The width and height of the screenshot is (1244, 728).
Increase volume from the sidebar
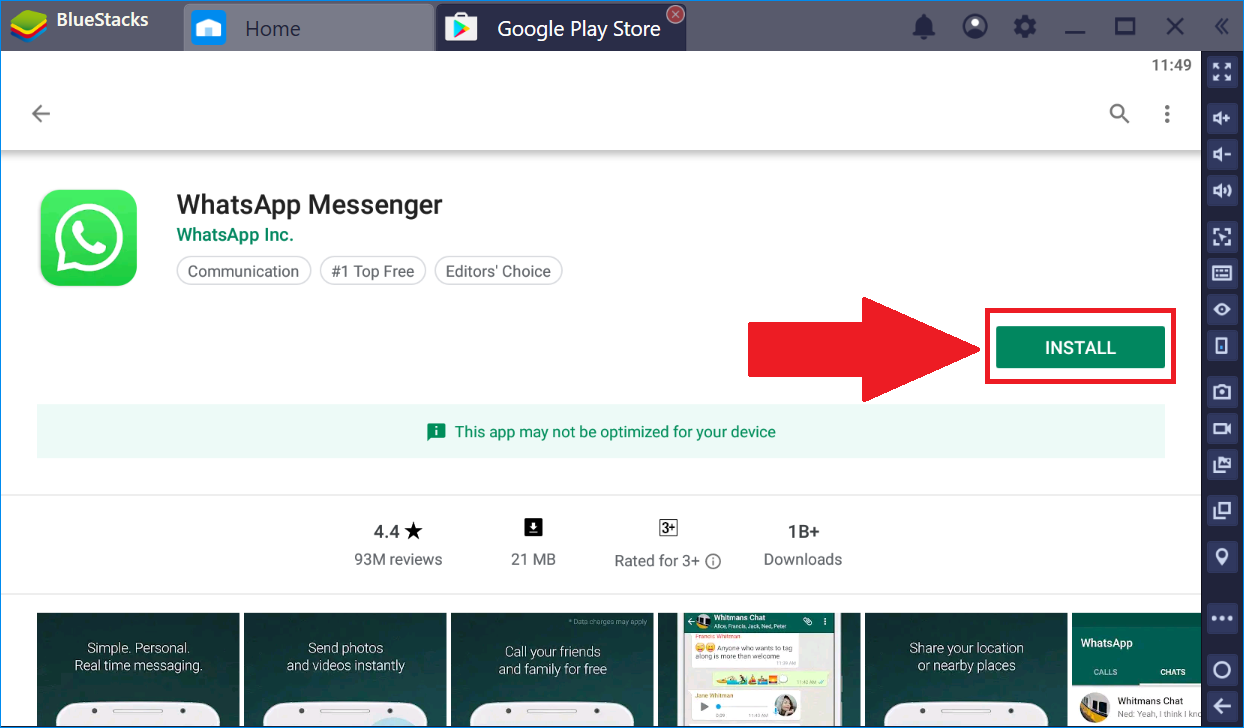[x=1221, y=118]
